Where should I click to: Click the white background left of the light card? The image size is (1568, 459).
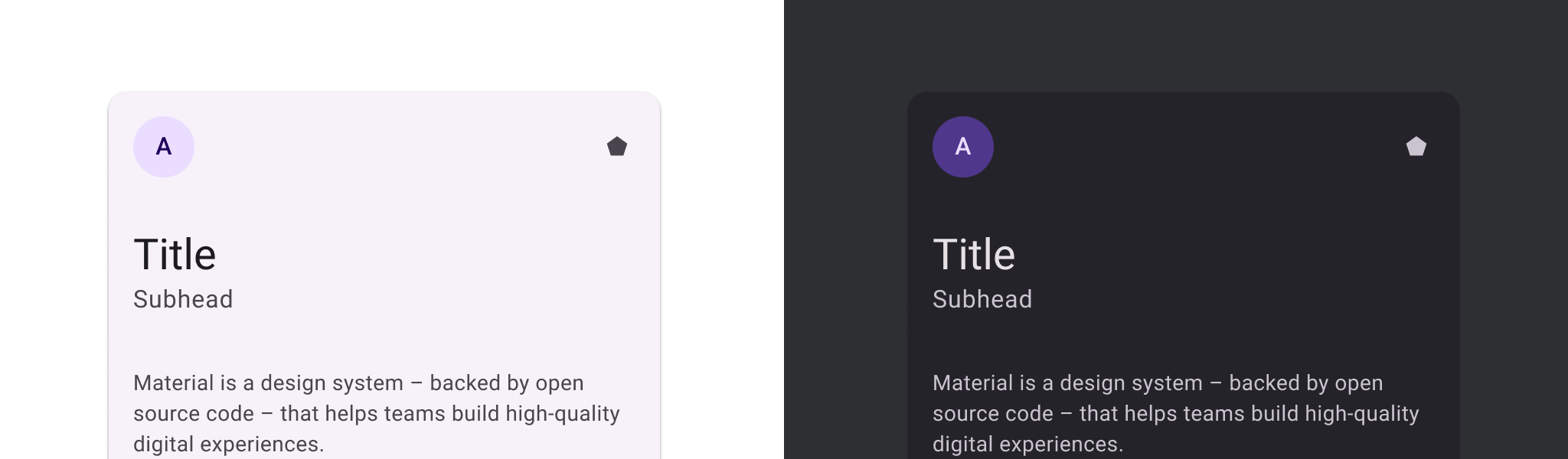(54, 268)
